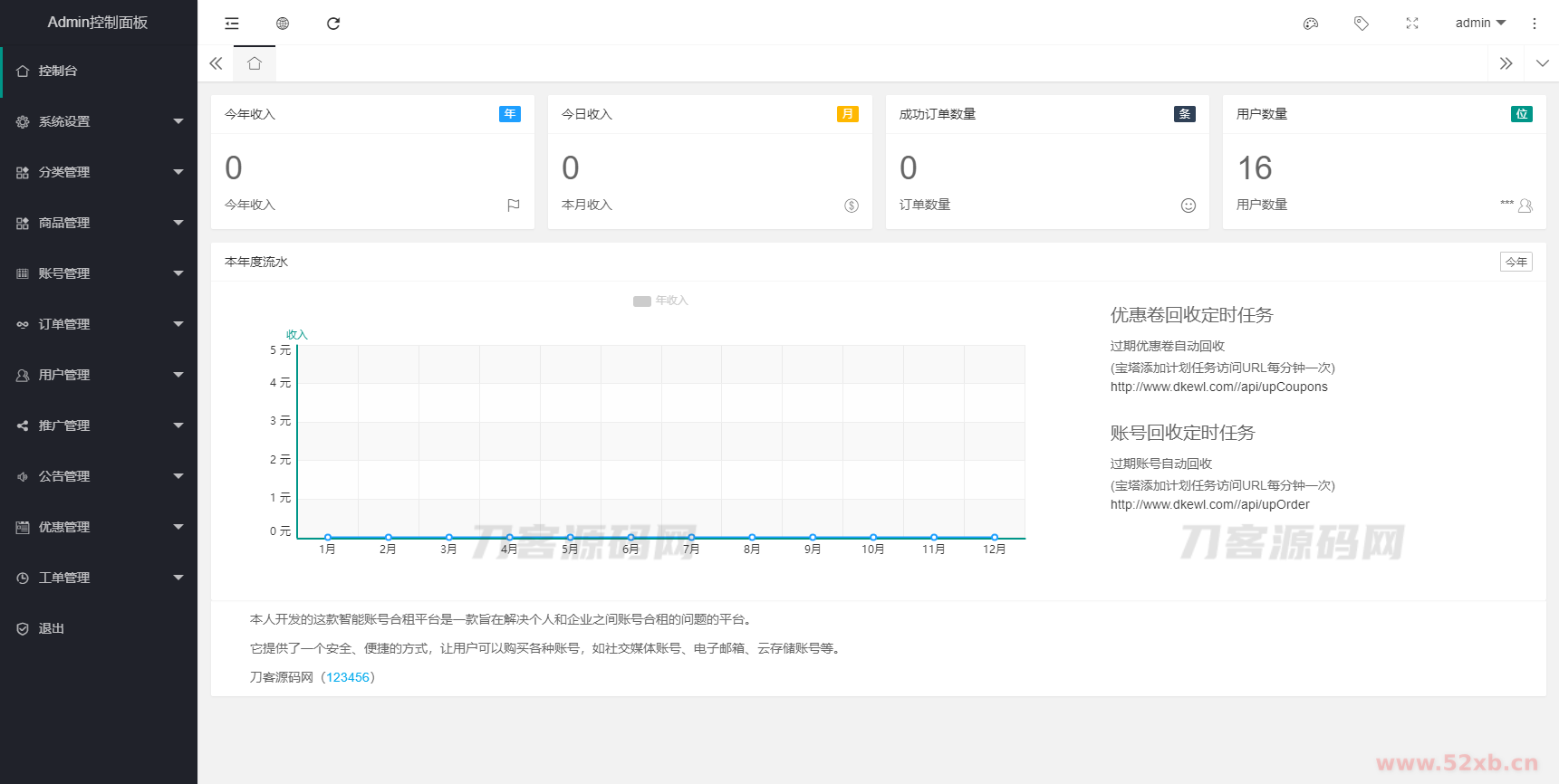
Task: Click the 退出 logout item
Action: point(52,628)
